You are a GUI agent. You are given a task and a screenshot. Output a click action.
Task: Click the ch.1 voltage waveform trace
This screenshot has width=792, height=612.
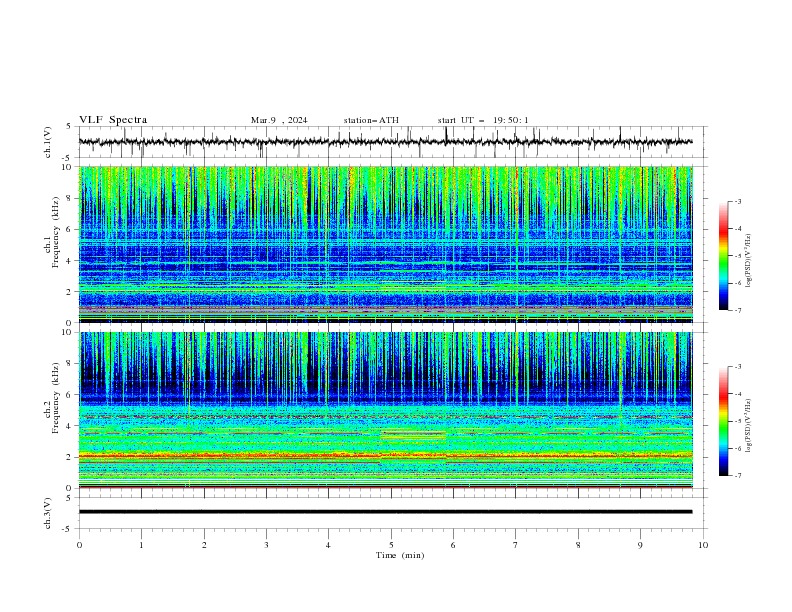click(385, 142)
